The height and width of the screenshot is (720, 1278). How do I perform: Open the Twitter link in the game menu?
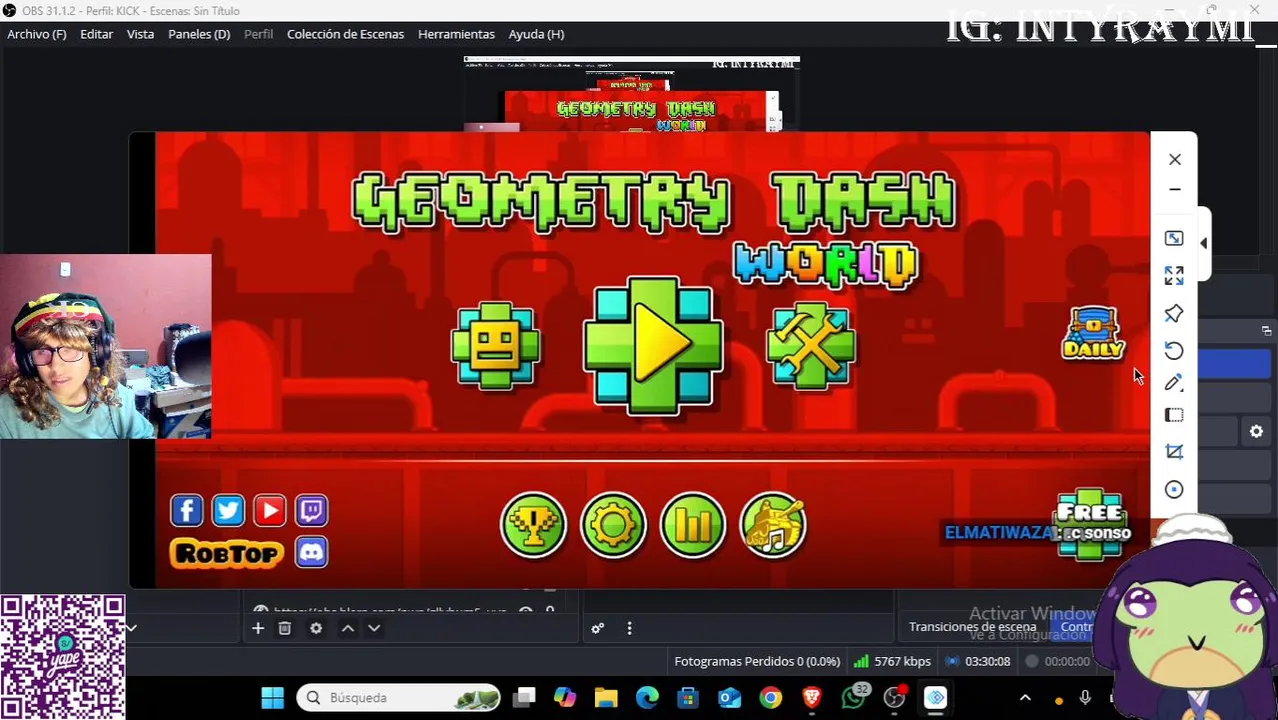click(228, 511)
